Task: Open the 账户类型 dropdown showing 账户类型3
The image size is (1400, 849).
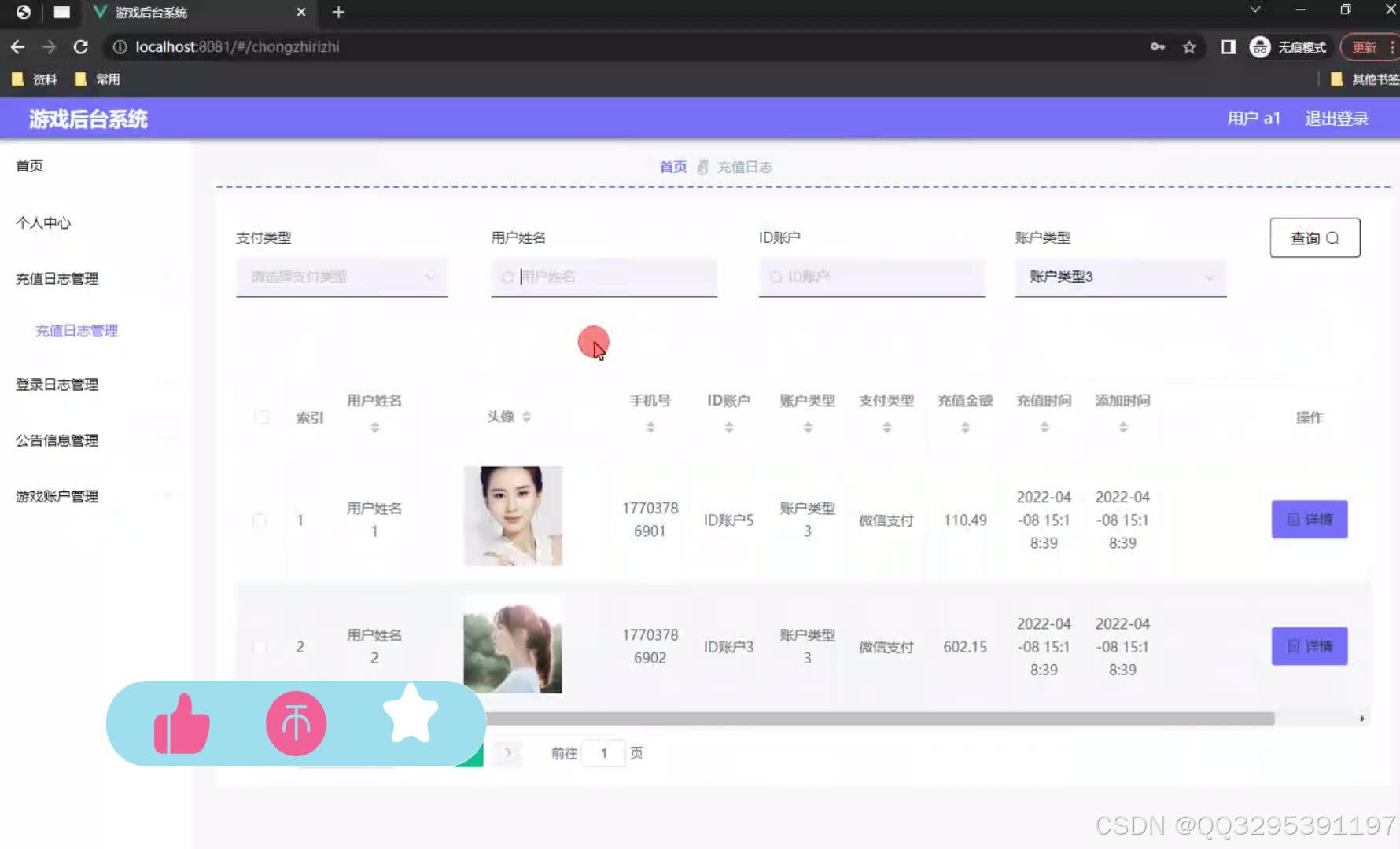Action: click(1121, 277)
